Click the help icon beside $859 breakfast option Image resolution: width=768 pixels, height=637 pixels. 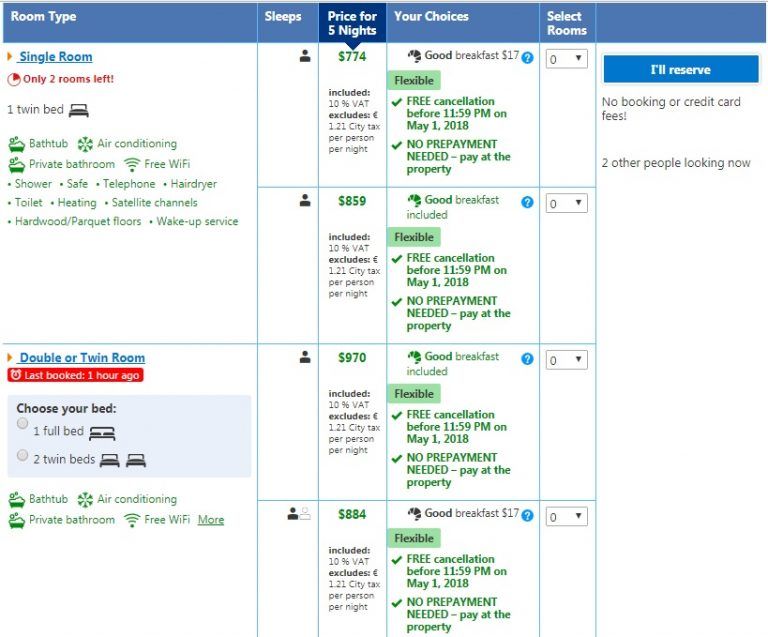[x=527, y=202]
